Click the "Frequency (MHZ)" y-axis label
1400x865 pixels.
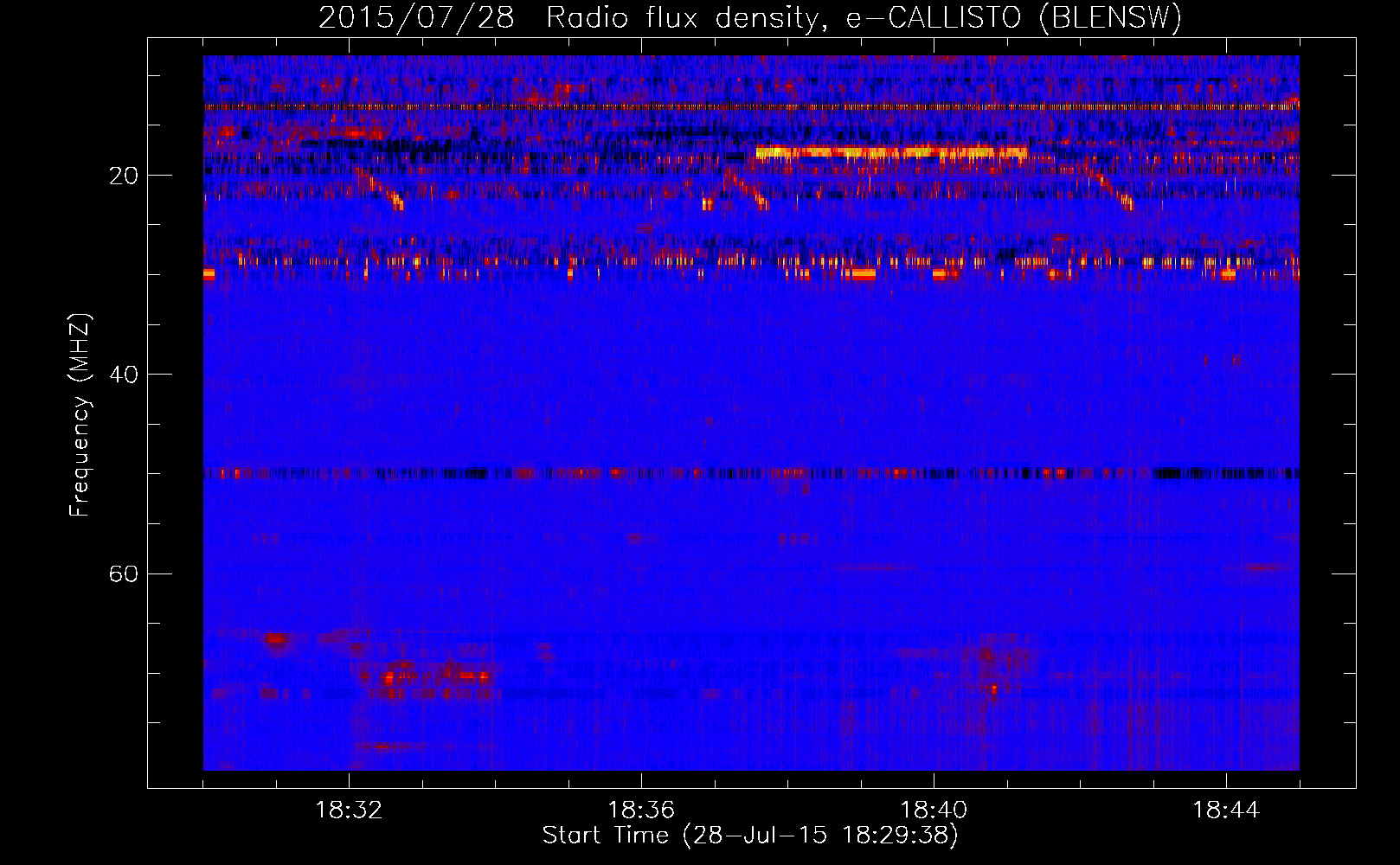(79, 415)
